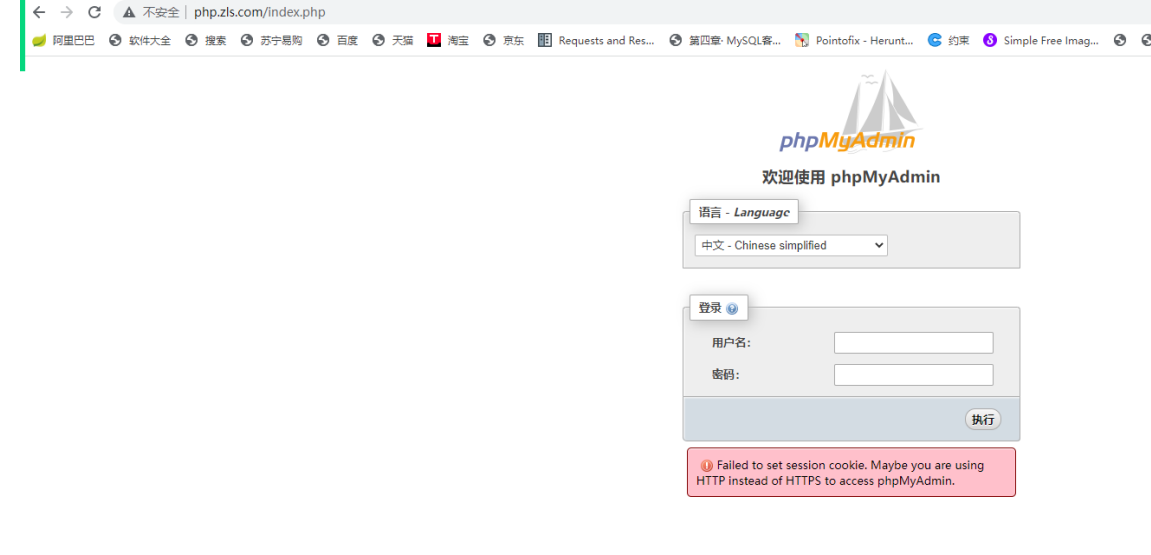This screenshot has width=1151, height=555.
Task: Focus the 用户名 username input field
Action: pyautogui.click(x=913, y=343)
